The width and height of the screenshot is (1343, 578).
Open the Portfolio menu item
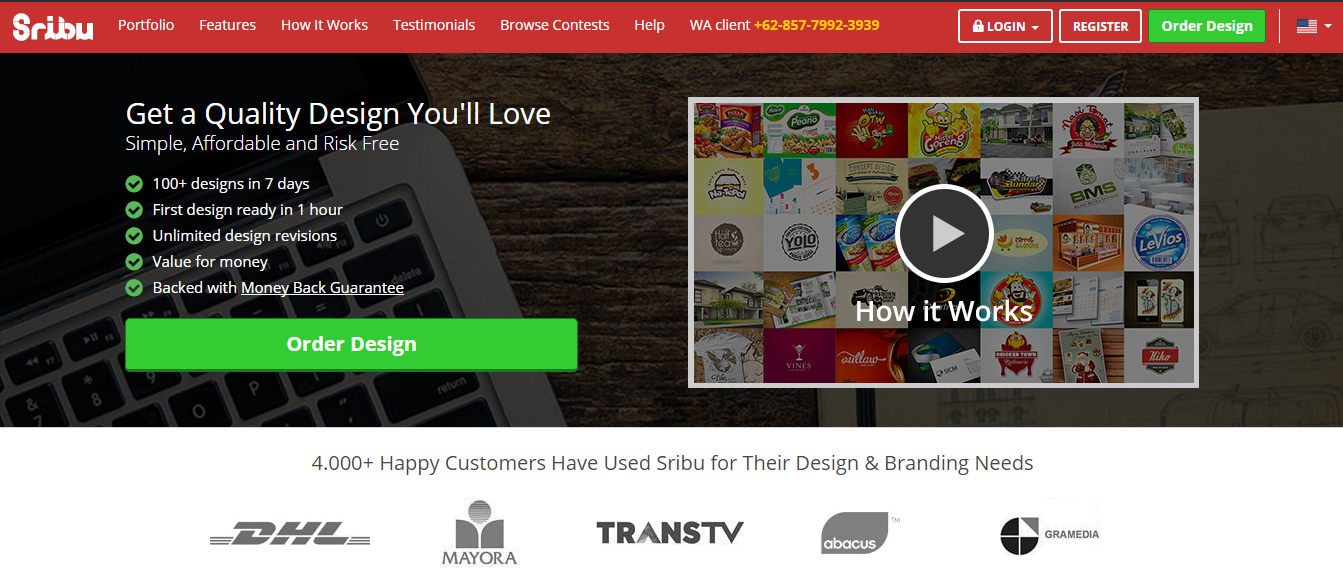pos(146,25)
